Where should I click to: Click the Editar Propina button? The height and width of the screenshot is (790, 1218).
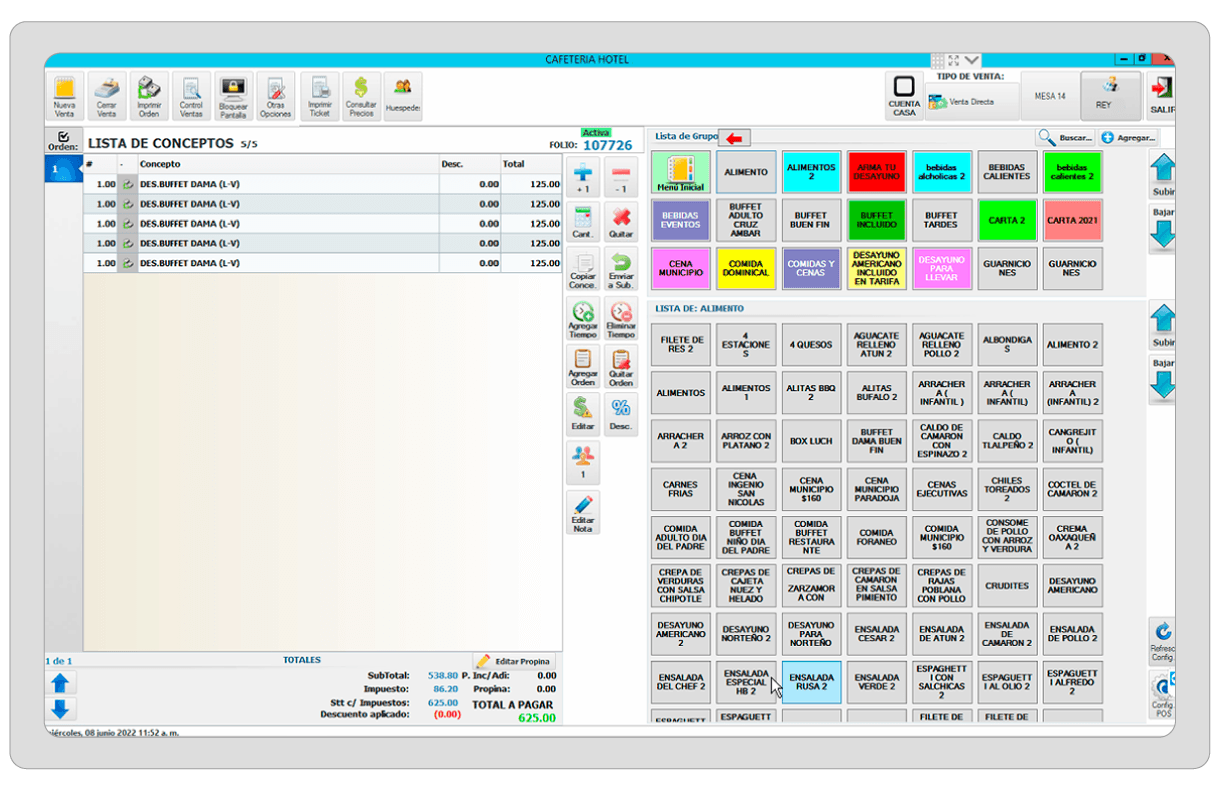[513, 662]
